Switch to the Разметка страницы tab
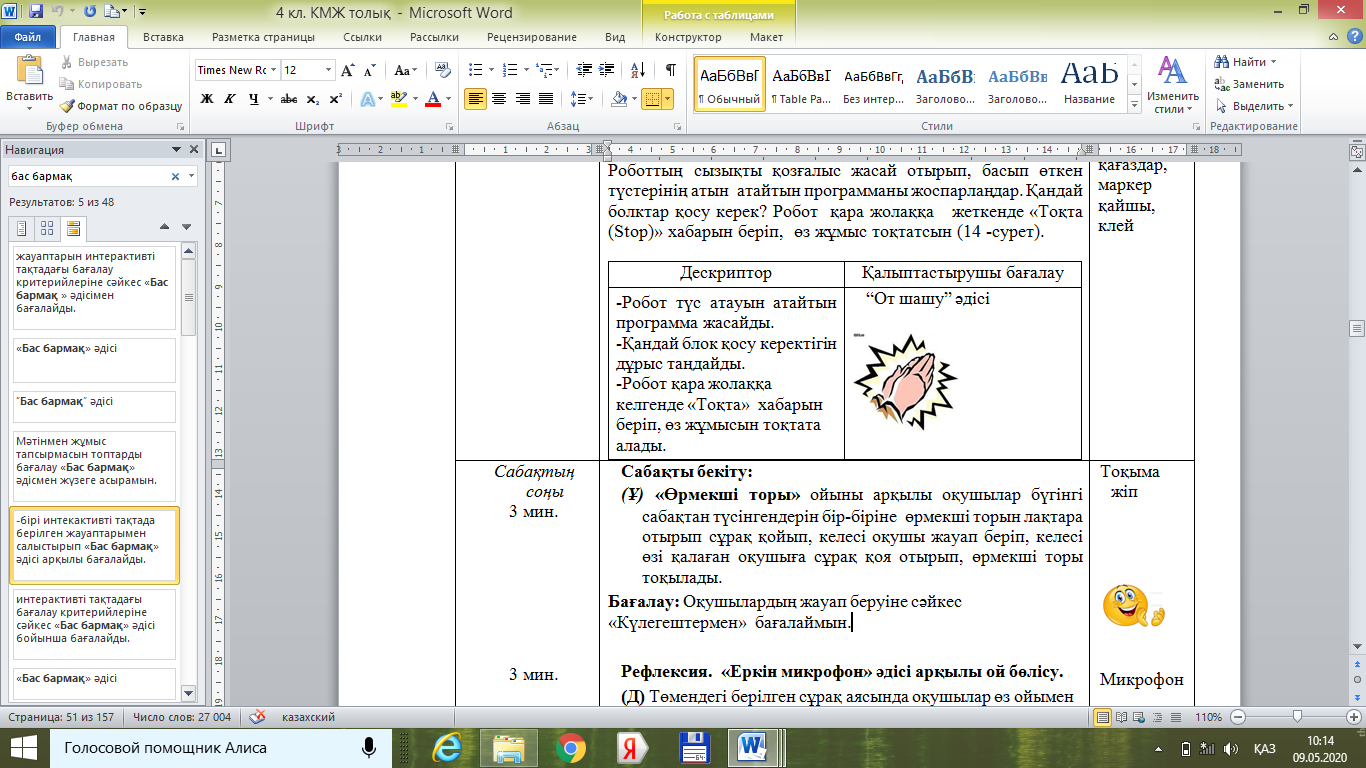1366x768 pixels. 264,37
